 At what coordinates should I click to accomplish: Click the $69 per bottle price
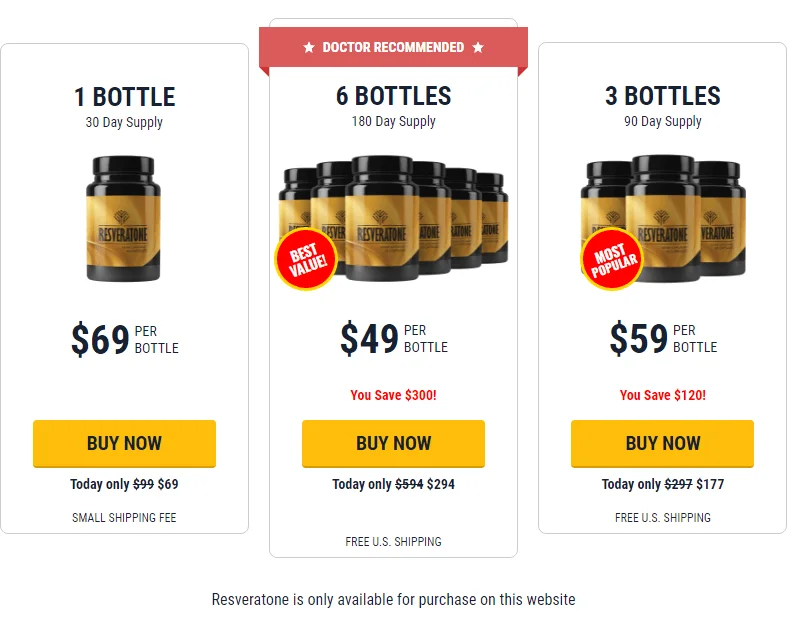click(125, 339)
